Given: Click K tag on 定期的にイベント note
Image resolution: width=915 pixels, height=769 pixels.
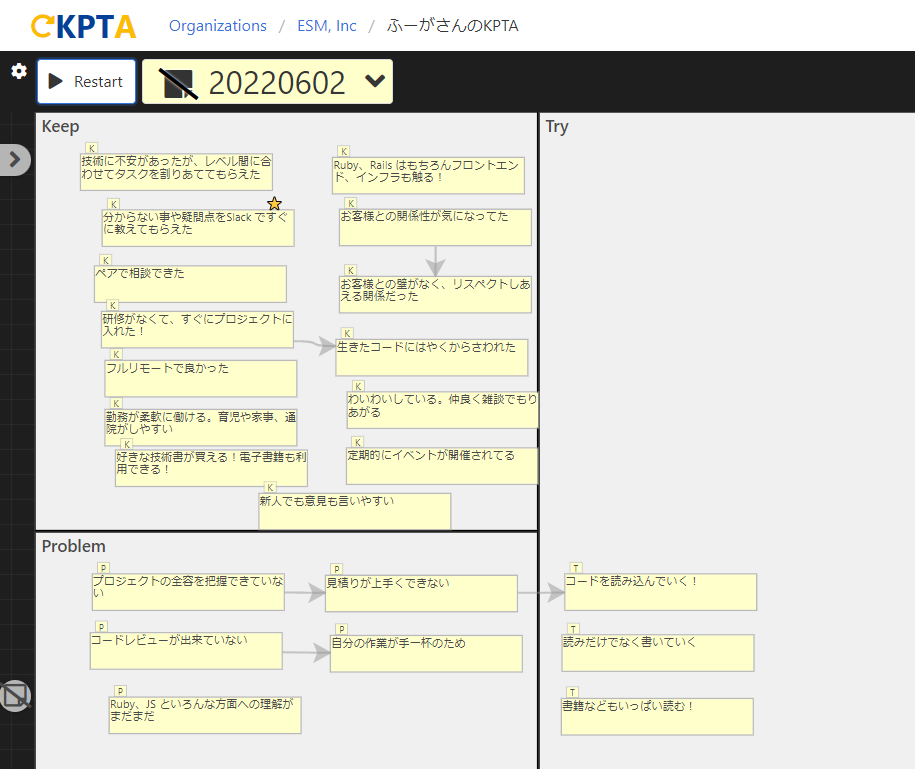Looking at the screenshot, I should [358, 442].
